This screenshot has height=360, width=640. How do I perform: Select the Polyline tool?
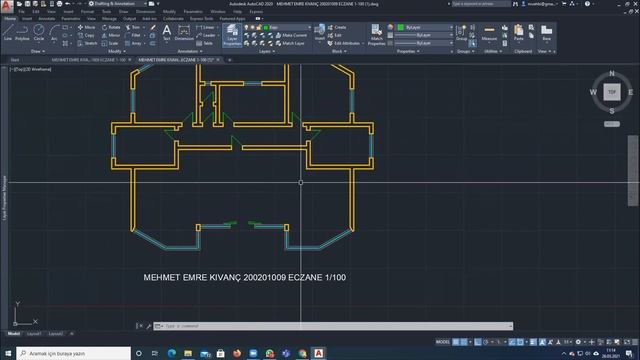[22, 33]
